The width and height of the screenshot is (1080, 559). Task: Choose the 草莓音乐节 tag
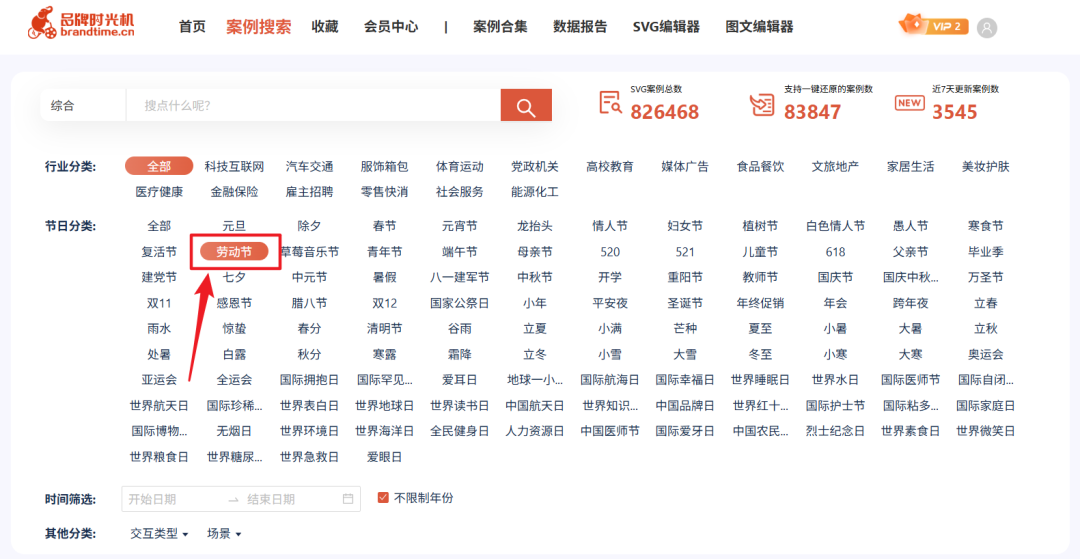coord(309,252)
